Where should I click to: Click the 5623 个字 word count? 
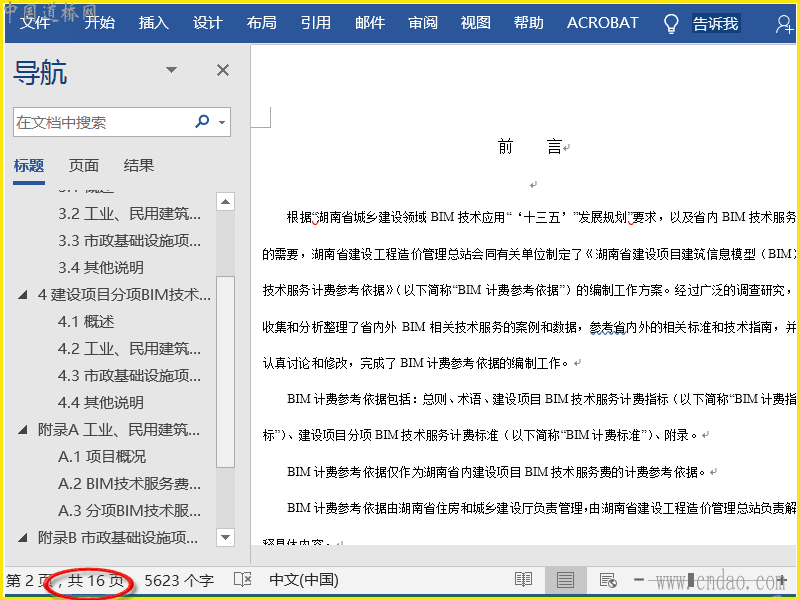tap(179, 581)
